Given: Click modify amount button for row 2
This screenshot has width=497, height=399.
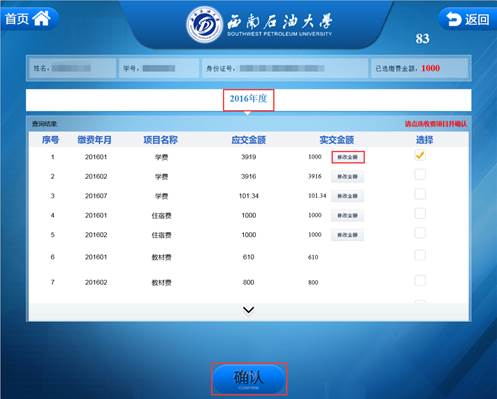Looking at the screenshot, I should pyautogui.click(x=347, y=176).
